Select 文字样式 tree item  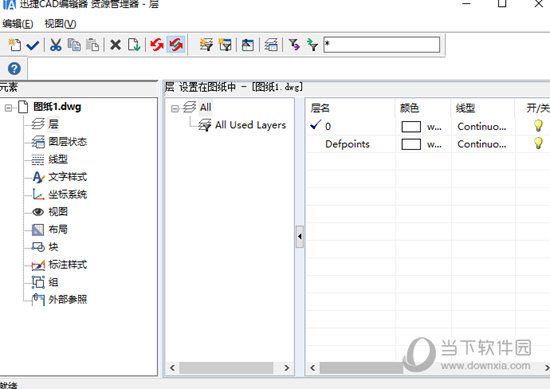click(x=67, y=176)
